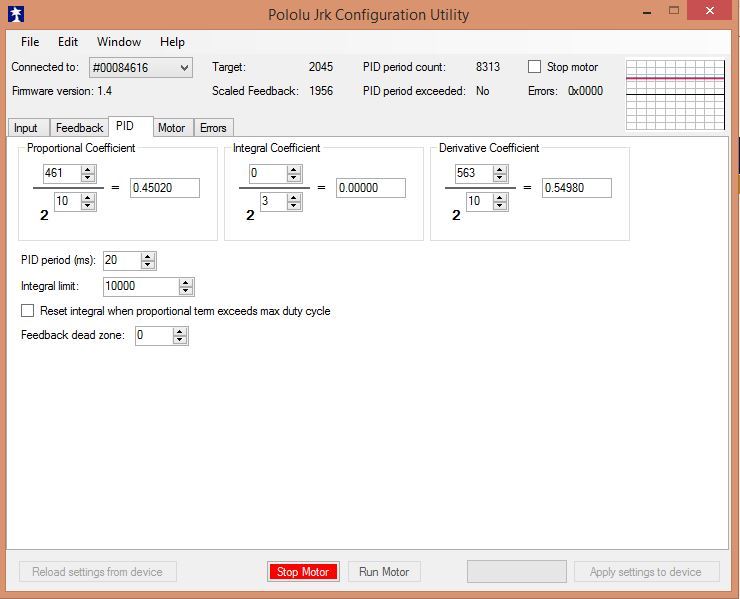Click the integral numerator field showing 0
Viewport: 740px width, 599px height.
[268, 173]
